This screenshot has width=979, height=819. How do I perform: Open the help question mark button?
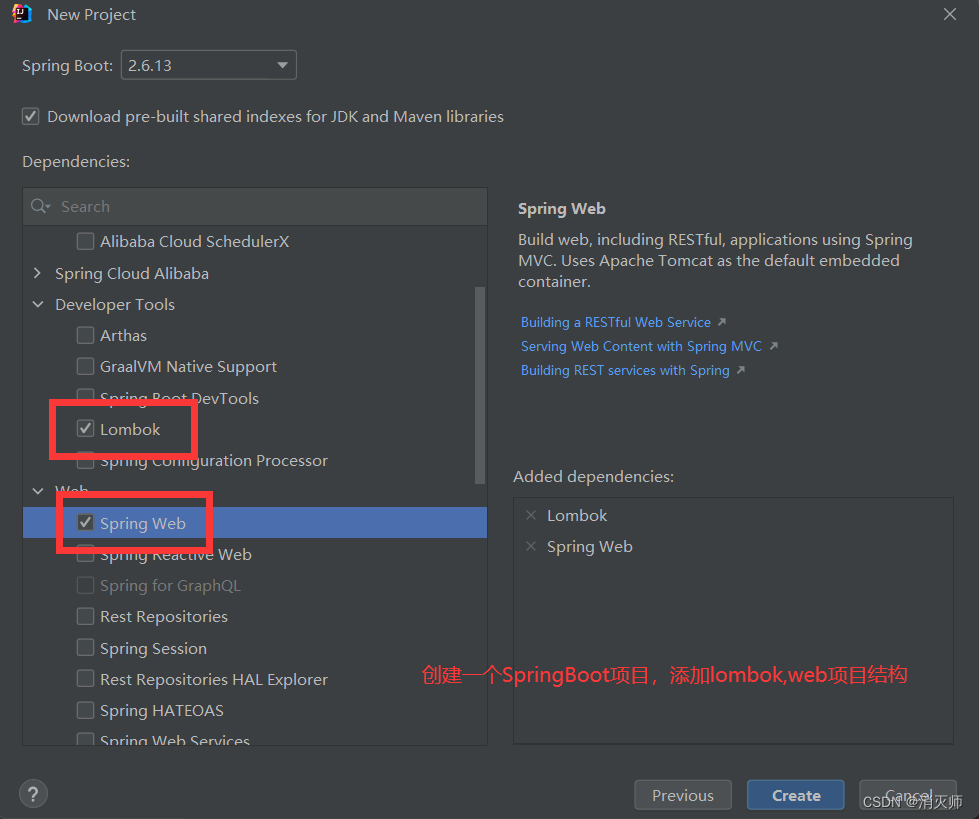pos(33,794)
